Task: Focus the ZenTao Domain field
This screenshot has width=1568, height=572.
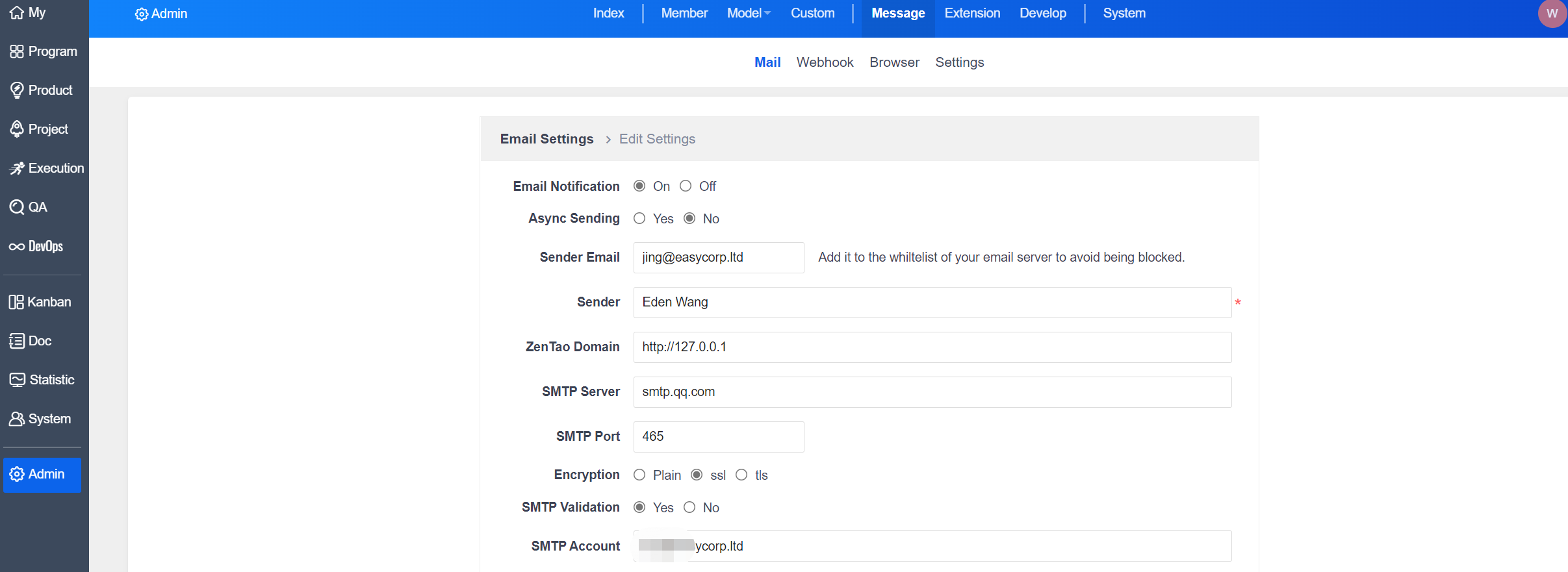Action: click(932, 347)
